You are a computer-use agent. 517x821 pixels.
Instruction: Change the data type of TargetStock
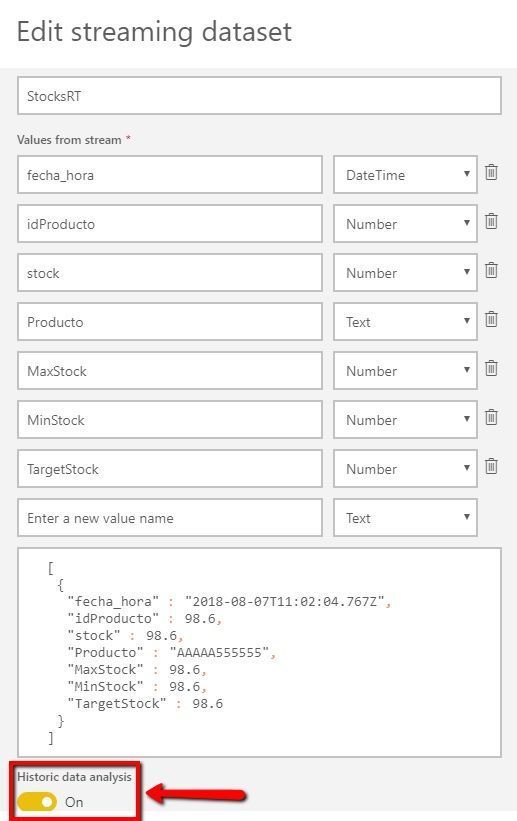405,469
